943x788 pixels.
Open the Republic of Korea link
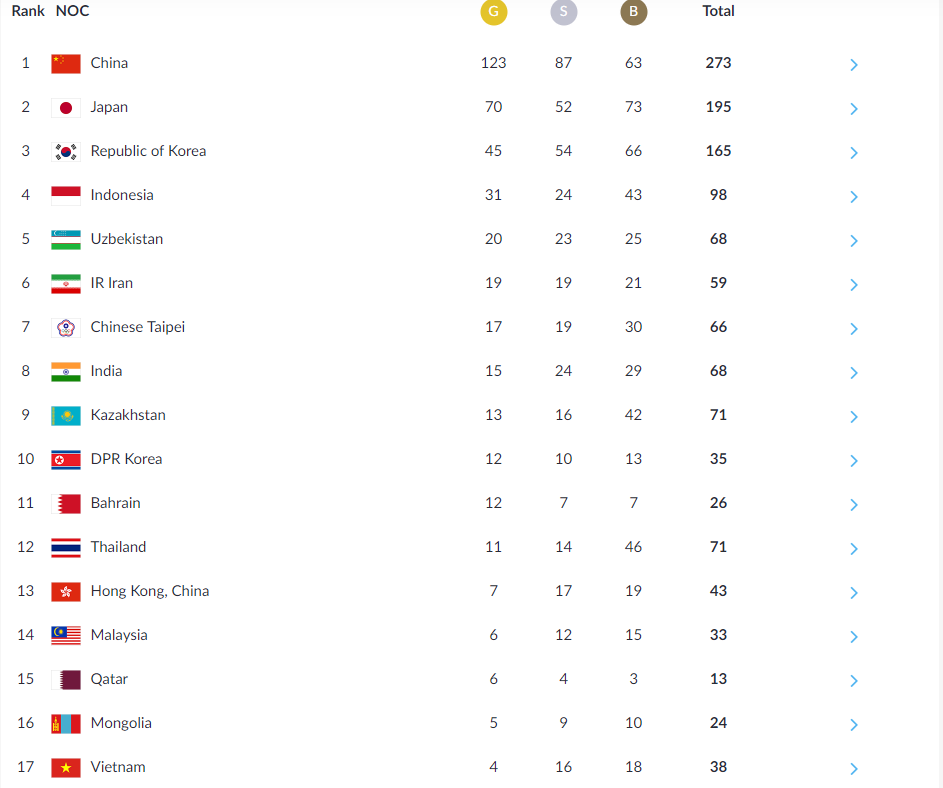(148, 151)
